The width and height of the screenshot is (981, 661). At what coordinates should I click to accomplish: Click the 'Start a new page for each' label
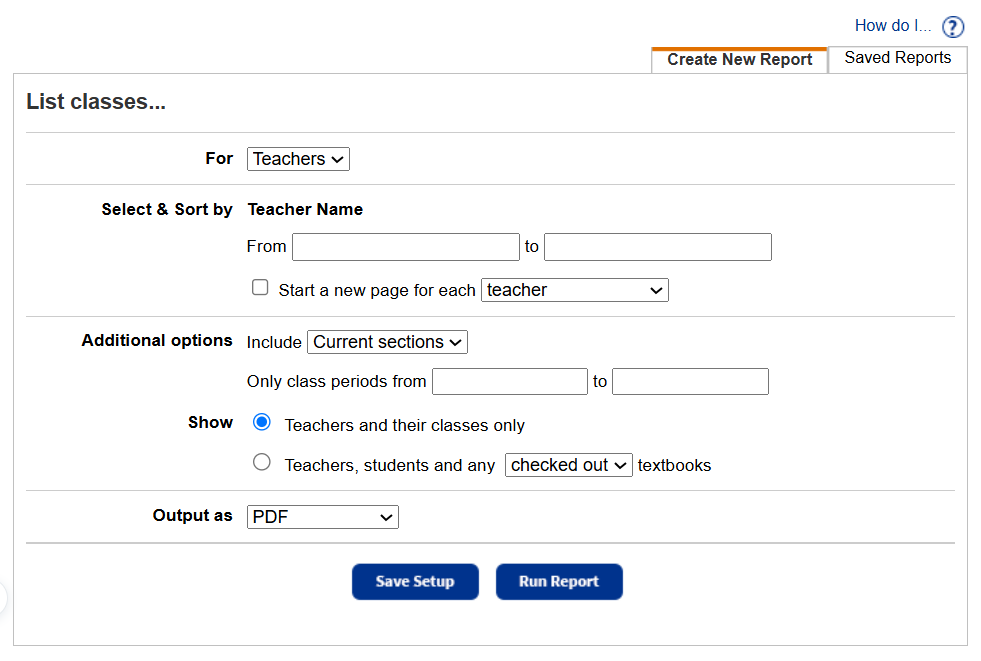(377, 290)
